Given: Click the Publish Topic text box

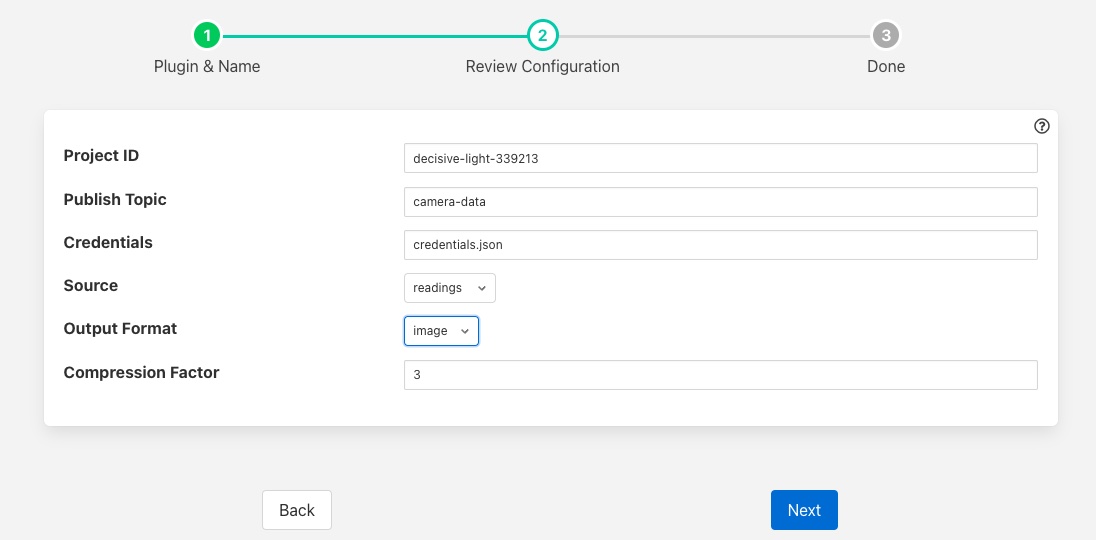Looking at the screenshot, I should coord(720,202).
